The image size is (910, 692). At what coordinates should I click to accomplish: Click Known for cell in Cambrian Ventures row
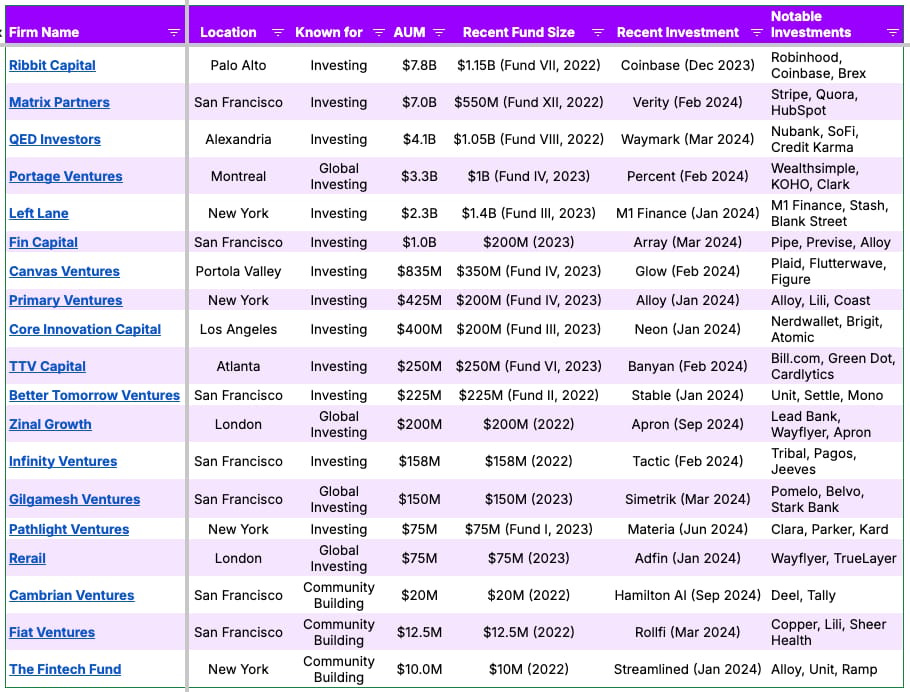click(x=339, y=596)
